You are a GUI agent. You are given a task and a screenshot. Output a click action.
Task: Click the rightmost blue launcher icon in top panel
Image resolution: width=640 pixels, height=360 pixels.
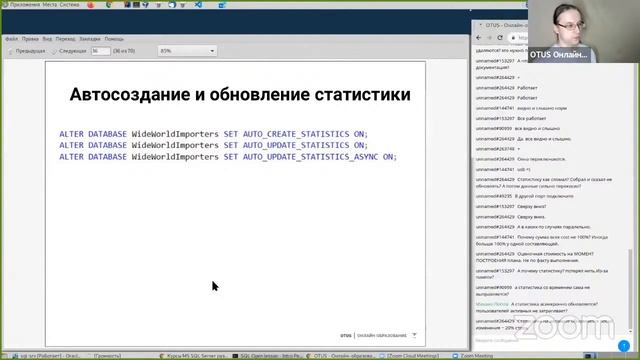[222, 5]
